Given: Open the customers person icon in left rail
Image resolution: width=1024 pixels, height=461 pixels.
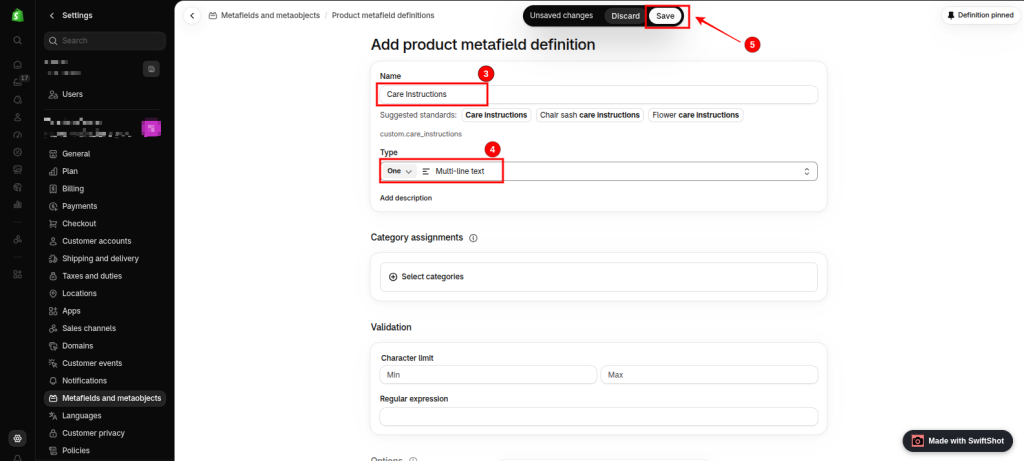Looking at the screenshot, I should click(x=18, y=118).
